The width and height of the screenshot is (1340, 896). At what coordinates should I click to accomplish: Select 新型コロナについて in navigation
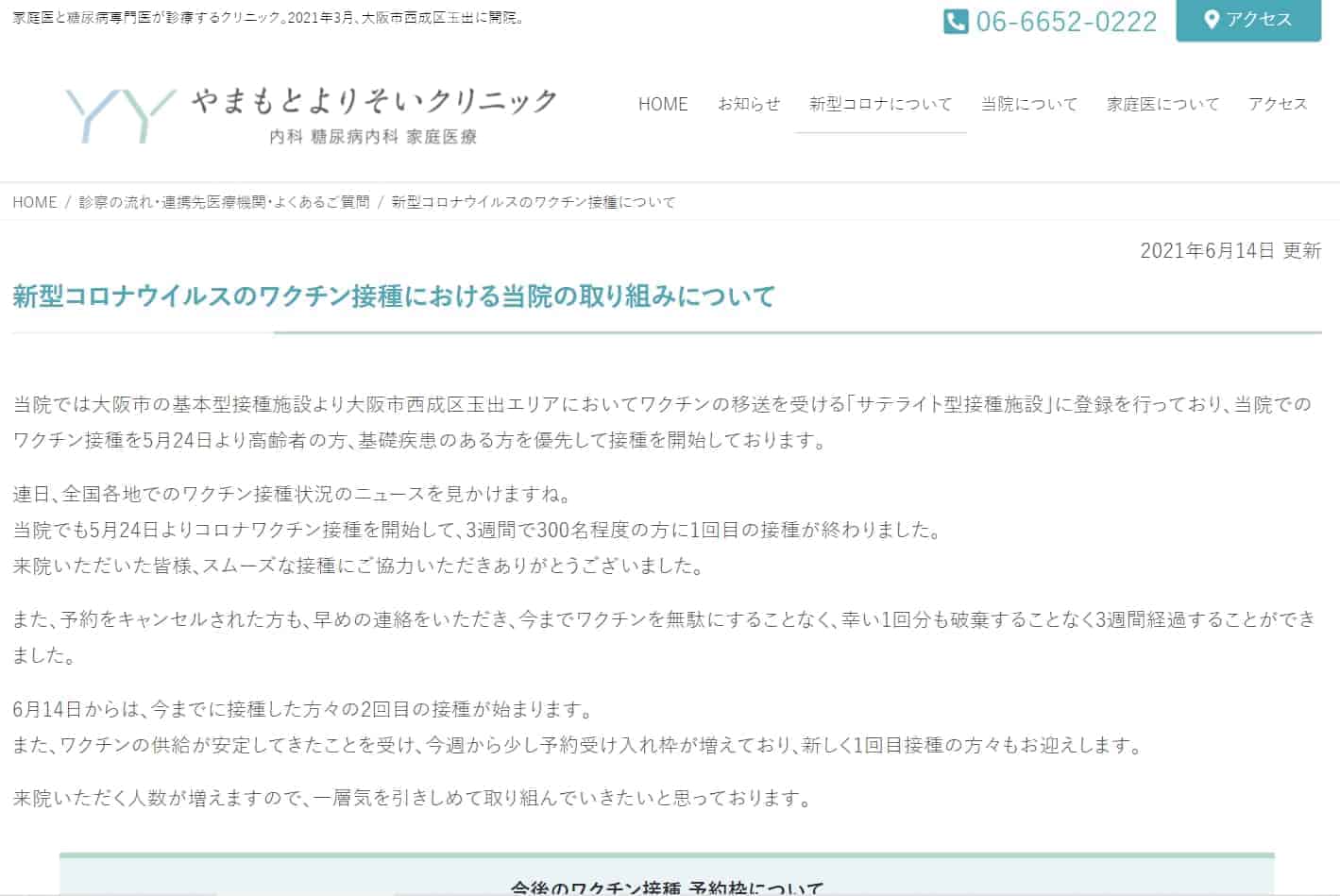880,104
